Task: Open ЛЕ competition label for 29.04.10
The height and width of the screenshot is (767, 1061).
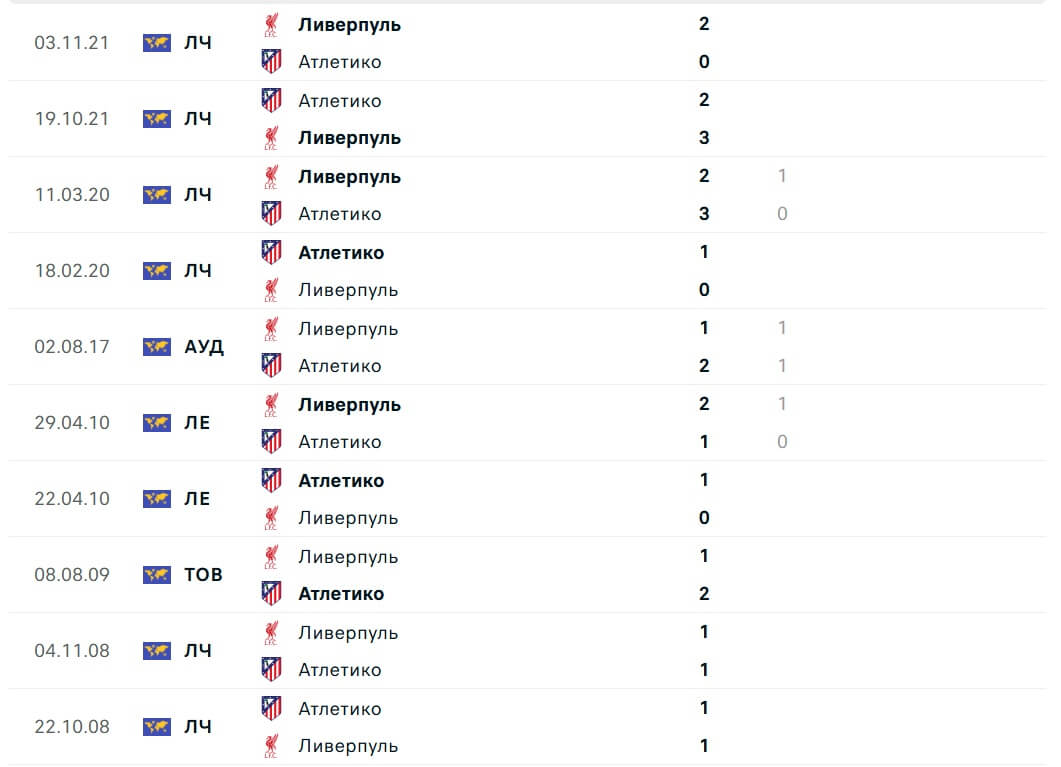Action: pyautogui.click(x=197, y=423)
